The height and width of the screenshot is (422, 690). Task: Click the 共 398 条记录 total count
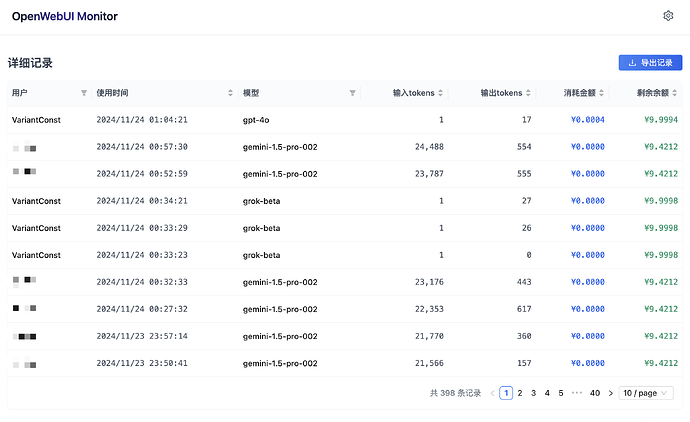(x=455, y=393)
